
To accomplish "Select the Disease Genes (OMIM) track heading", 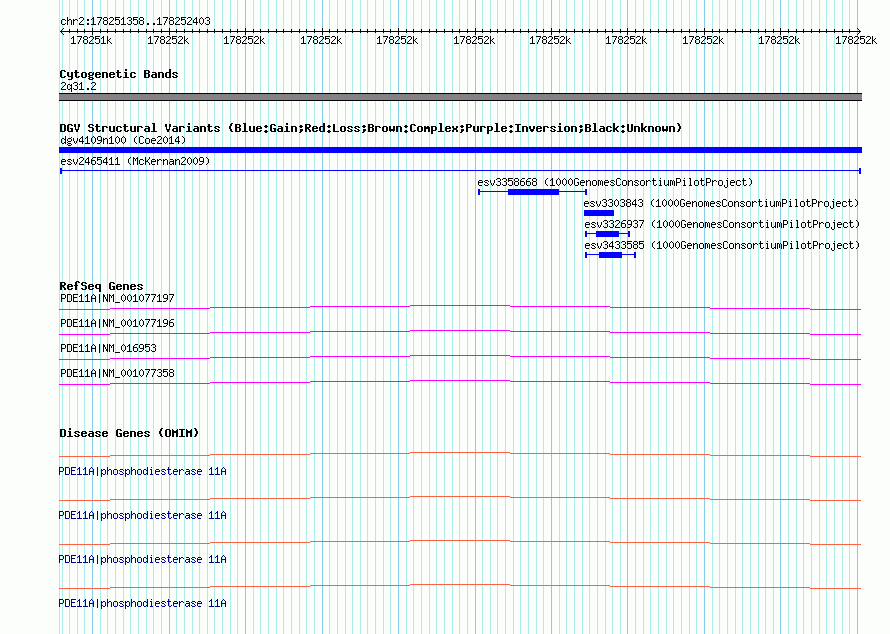I will coord(129,433).
